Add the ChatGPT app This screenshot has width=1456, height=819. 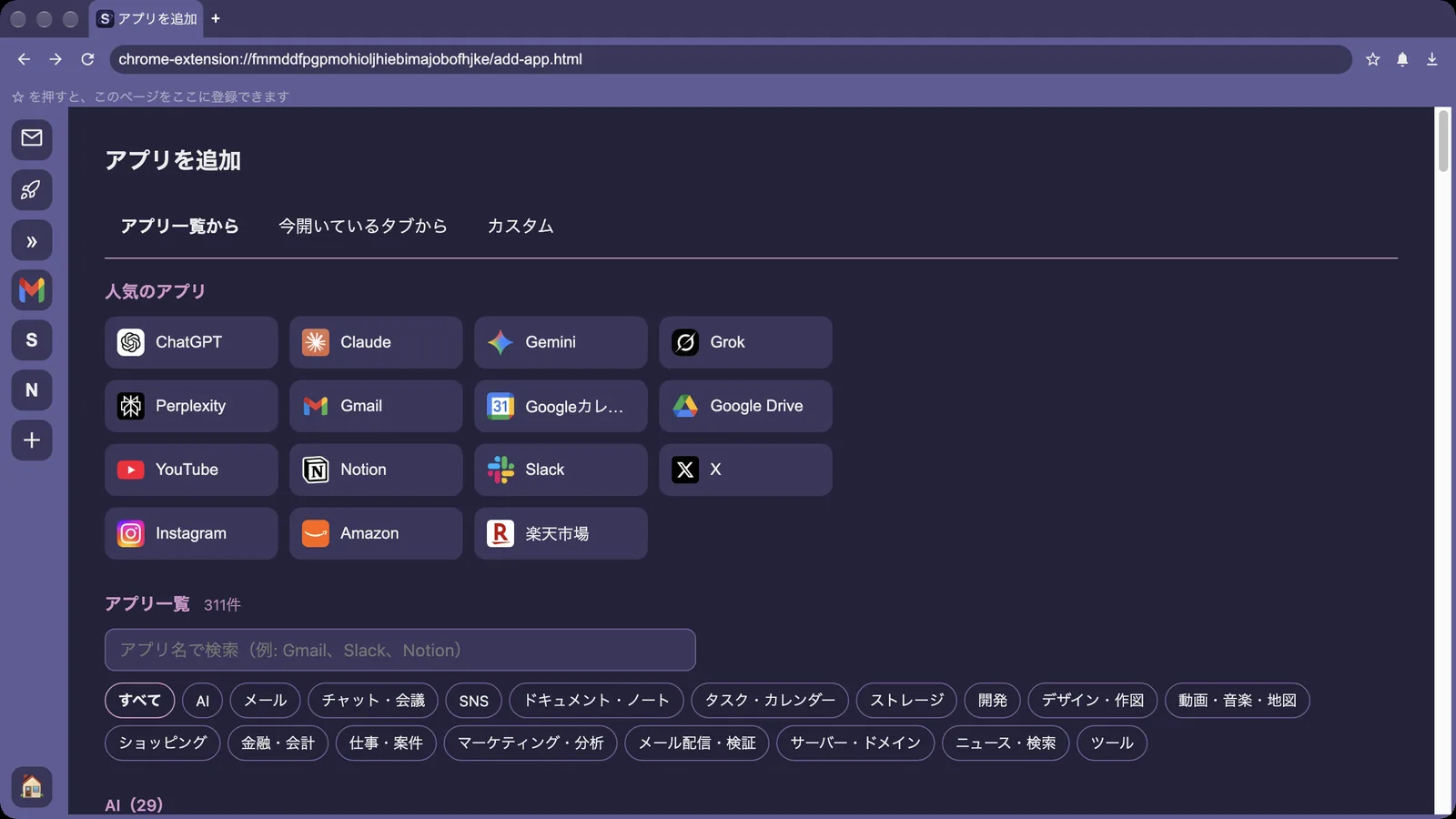[191, 342]
